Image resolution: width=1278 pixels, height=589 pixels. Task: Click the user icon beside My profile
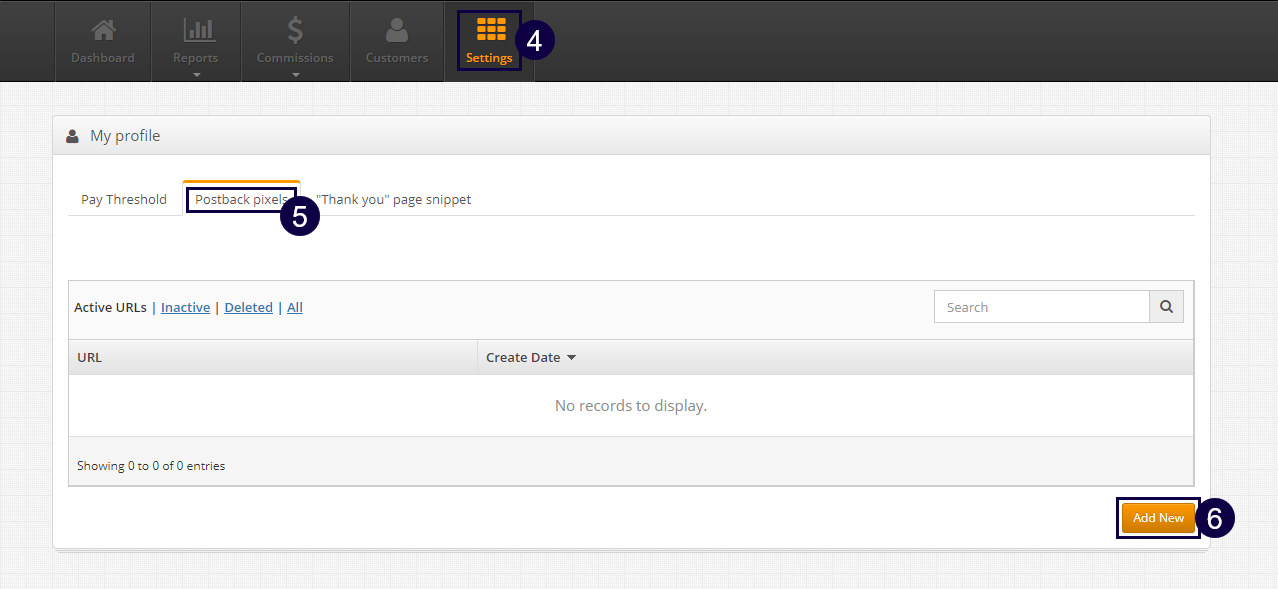tap(72, 136)
